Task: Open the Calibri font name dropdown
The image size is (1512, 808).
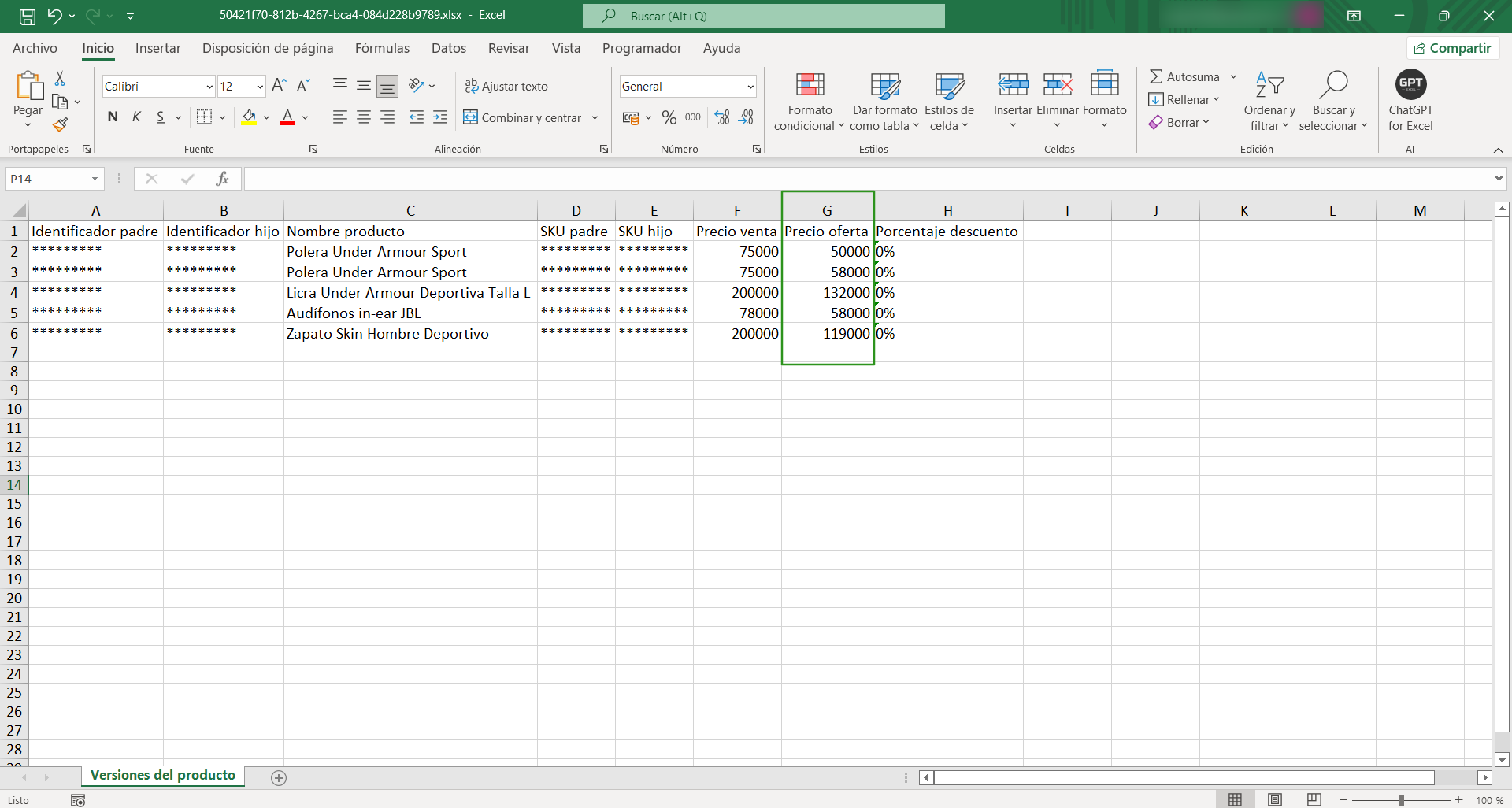Action: 209,87
